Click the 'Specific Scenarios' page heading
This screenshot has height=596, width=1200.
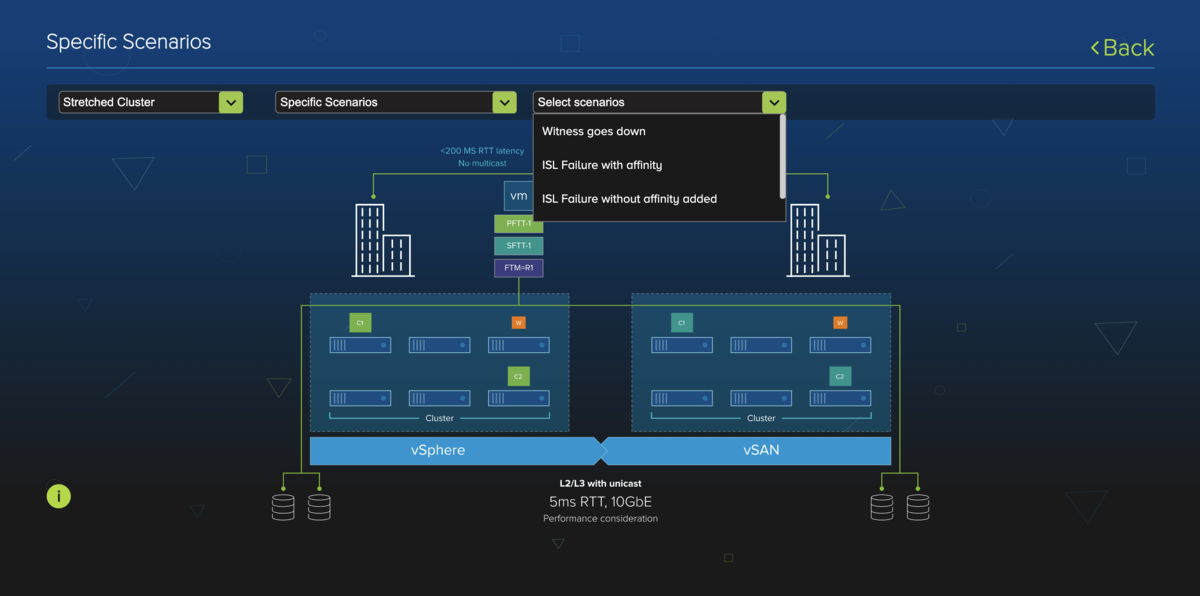[129, 42]
